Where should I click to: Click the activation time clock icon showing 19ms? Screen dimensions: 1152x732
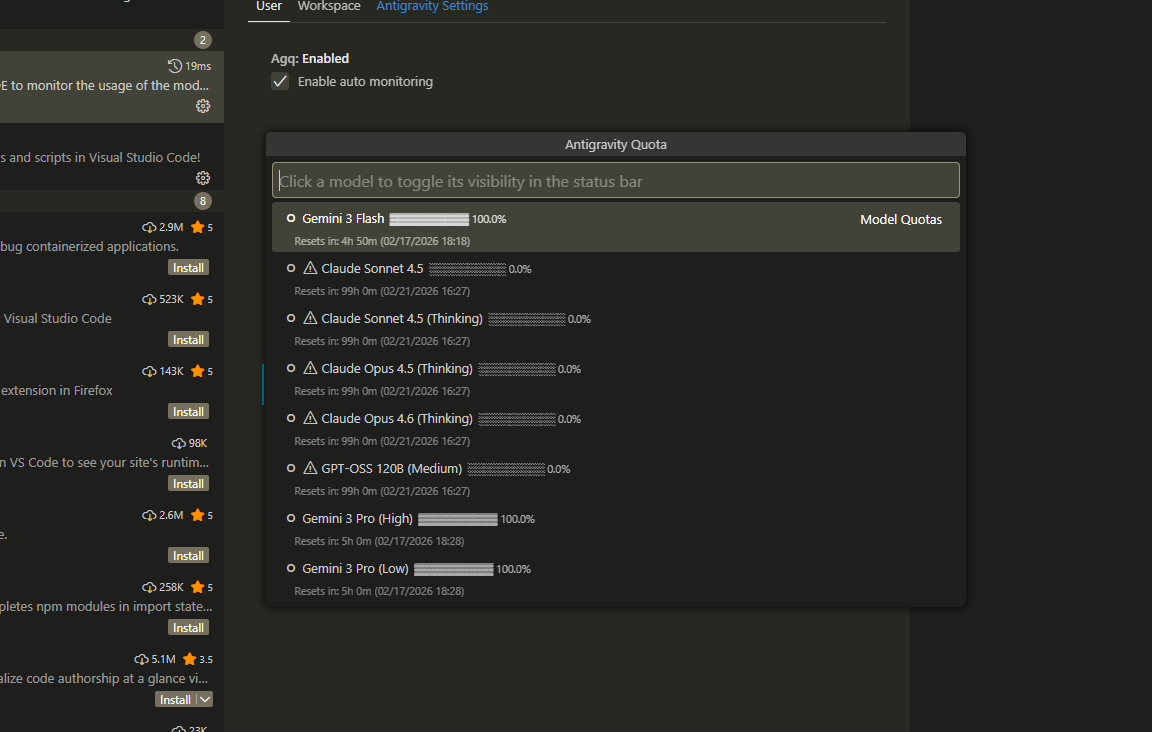(175, 66)
